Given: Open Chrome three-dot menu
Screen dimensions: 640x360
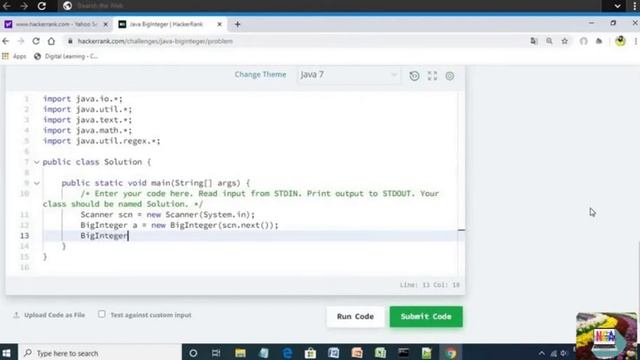Looking at the screenshot, I should (636, 41).
